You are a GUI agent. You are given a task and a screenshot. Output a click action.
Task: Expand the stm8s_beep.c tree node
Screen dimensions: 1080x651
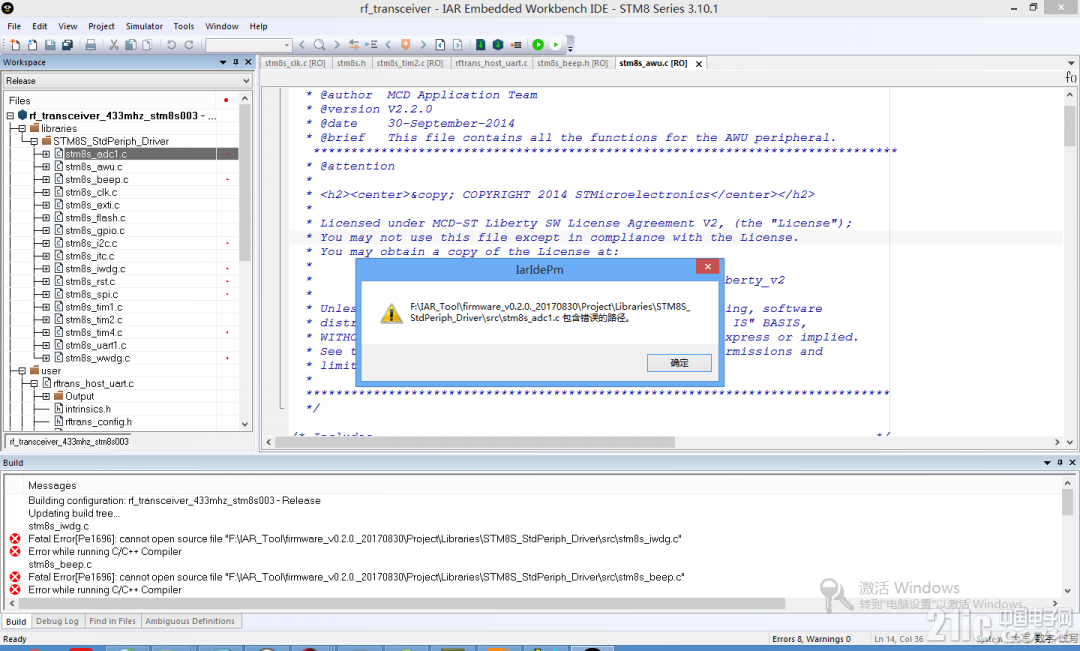pos(46,180)
